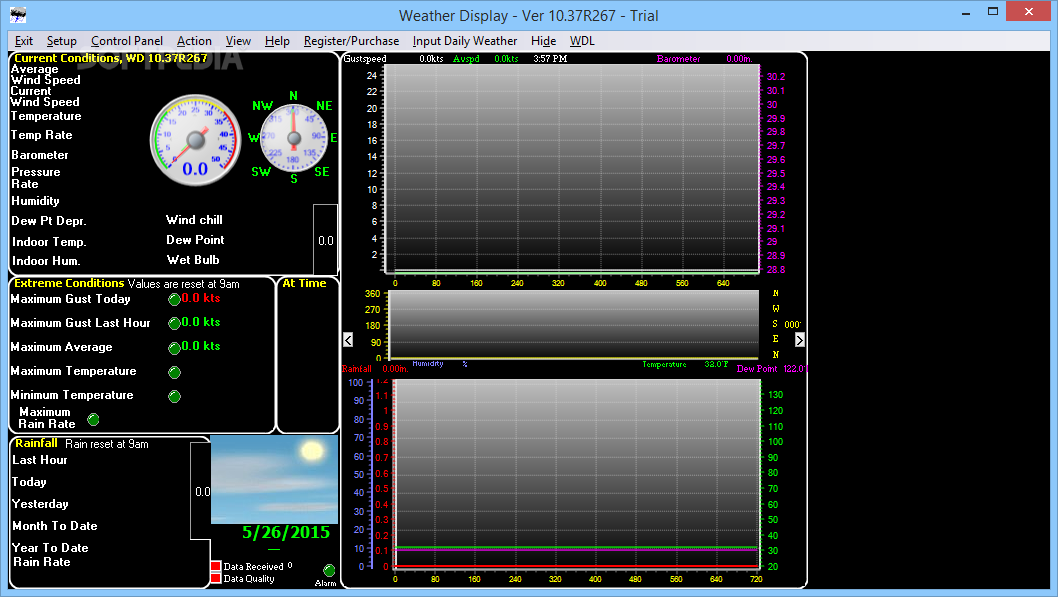Viewport: 1058px width, 597px height.
Task: Click the rain gauge bar showing 0.0
Action: point(201,491)
